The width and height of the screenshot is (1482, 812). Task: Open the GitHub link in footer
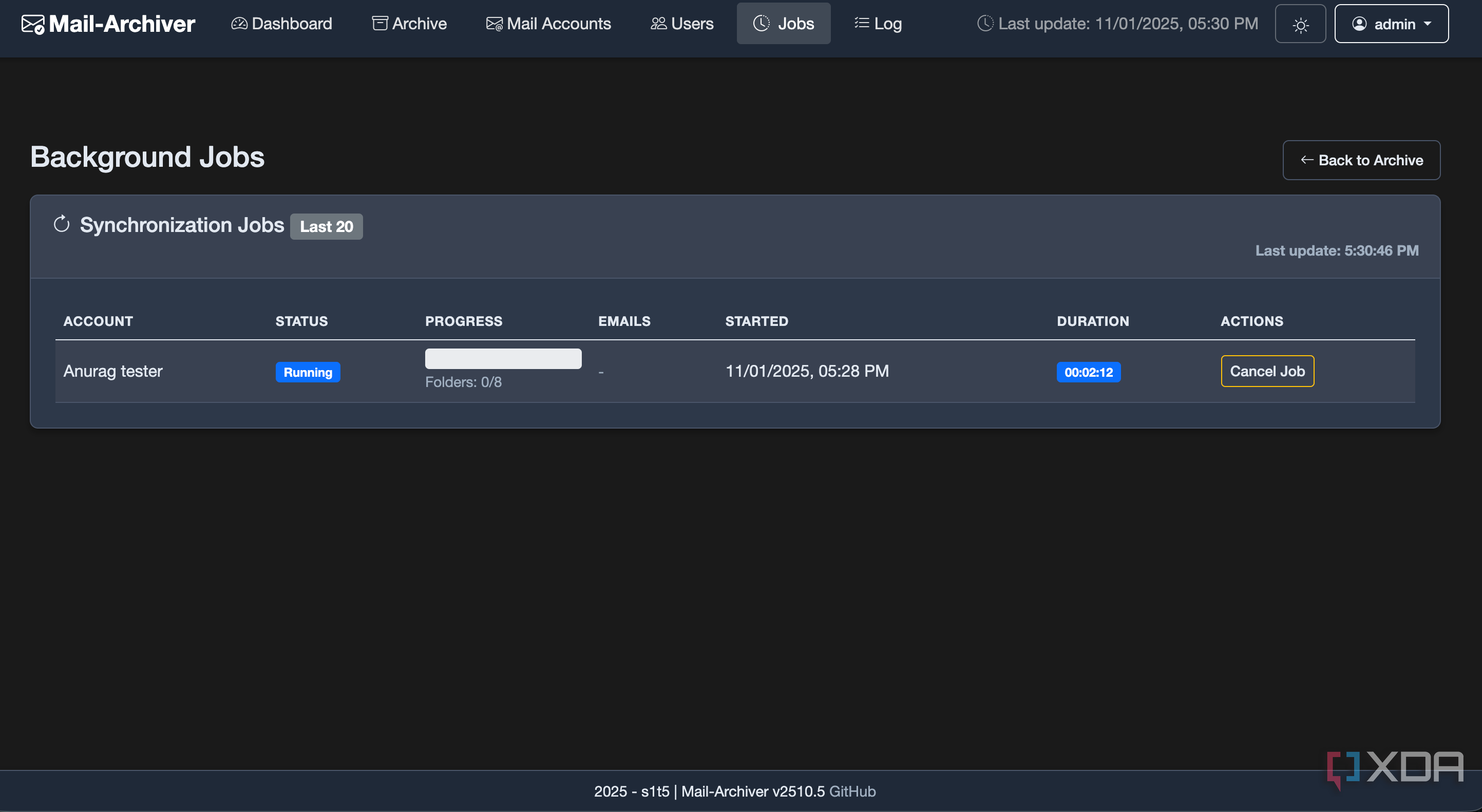click(x=852, y=791)
